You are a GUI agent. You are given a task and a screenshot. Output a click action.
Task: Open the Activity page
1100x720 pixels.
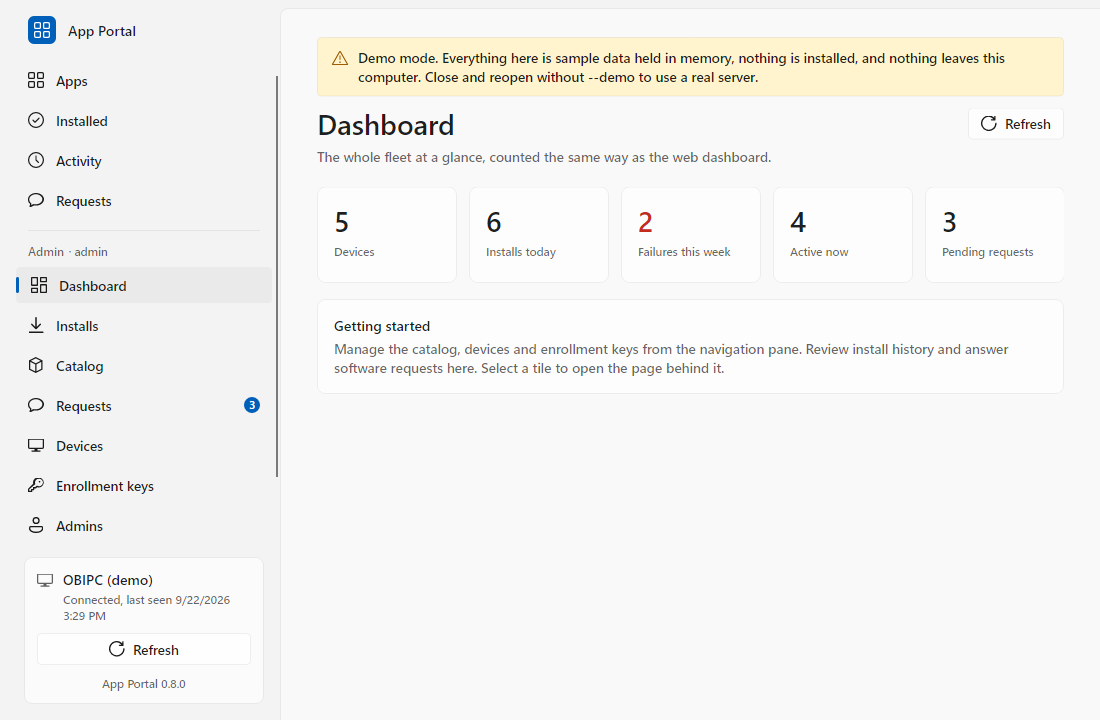(x=144, y=161)
